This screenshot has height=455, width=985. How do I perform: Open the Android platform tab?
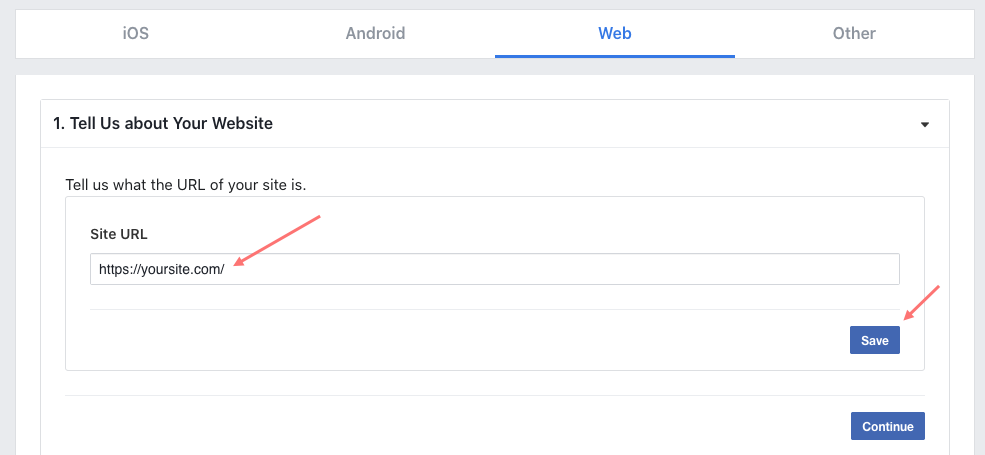(375, 33)
